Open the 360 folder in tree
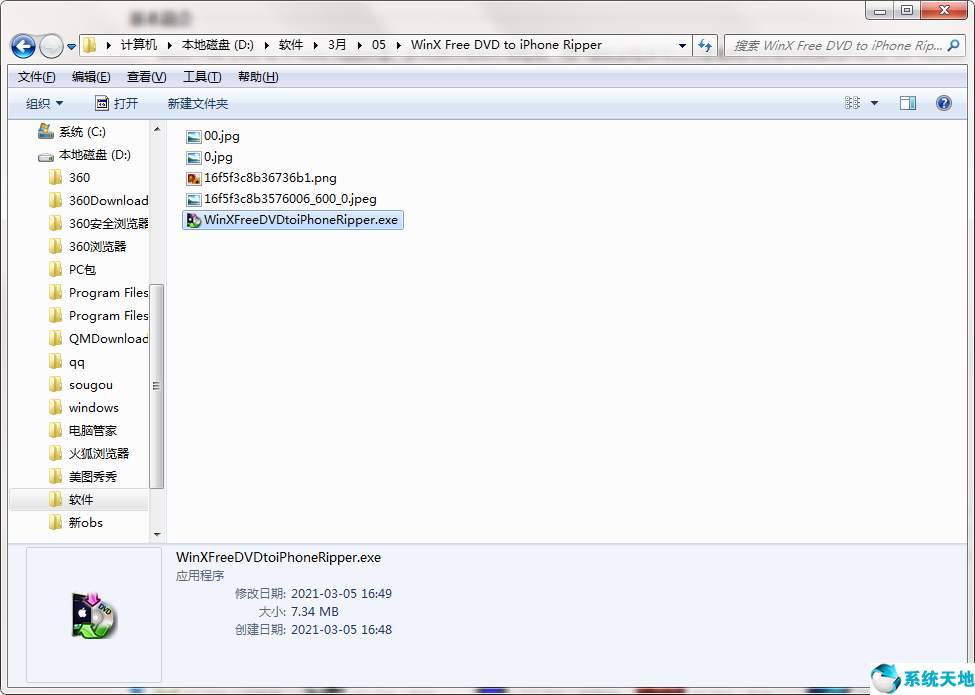Viewport: 975px width, 695px height. pos(69,178)
